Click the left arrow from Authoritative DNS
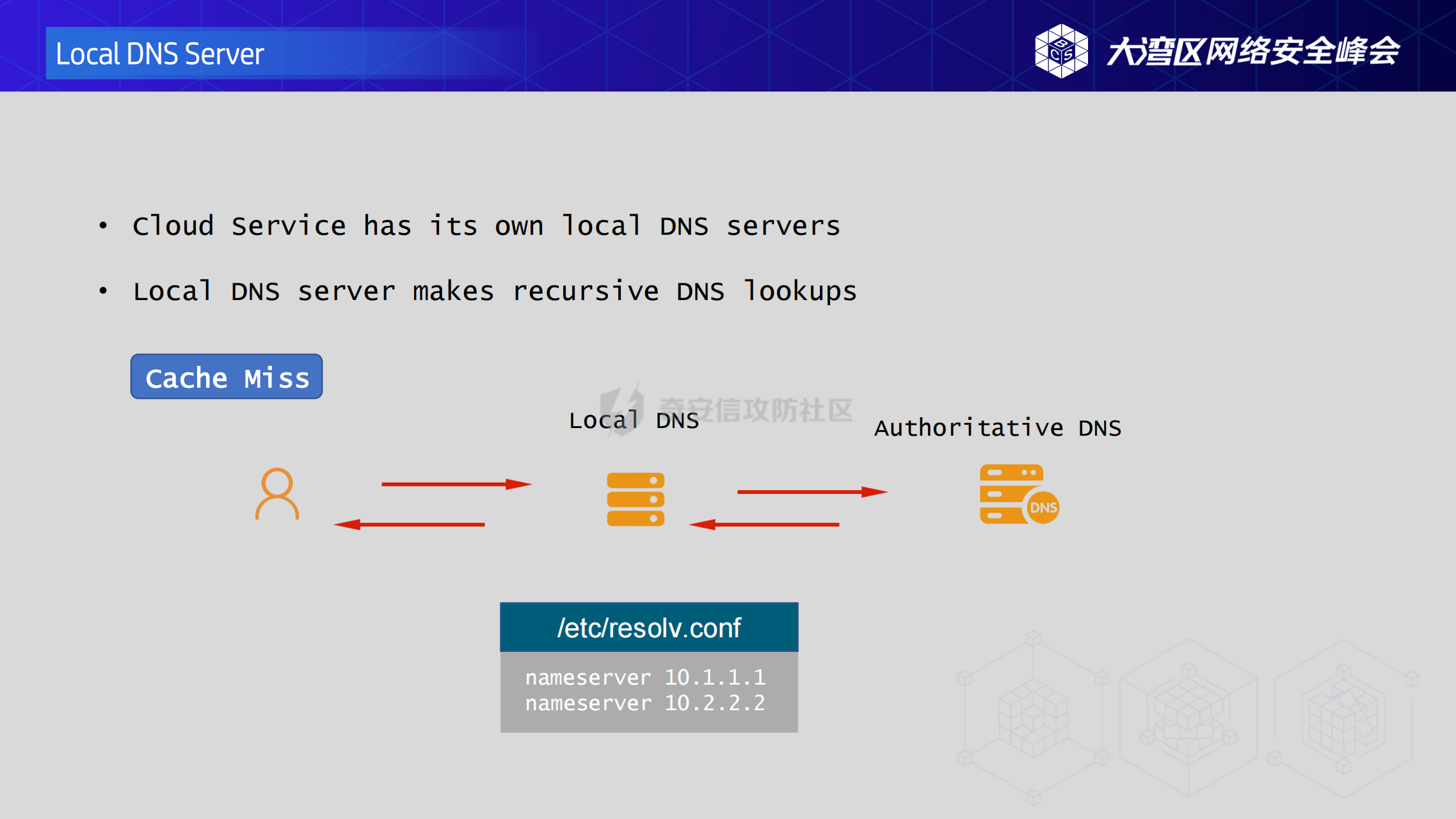 pyautogui.click(x=765, y=525)
